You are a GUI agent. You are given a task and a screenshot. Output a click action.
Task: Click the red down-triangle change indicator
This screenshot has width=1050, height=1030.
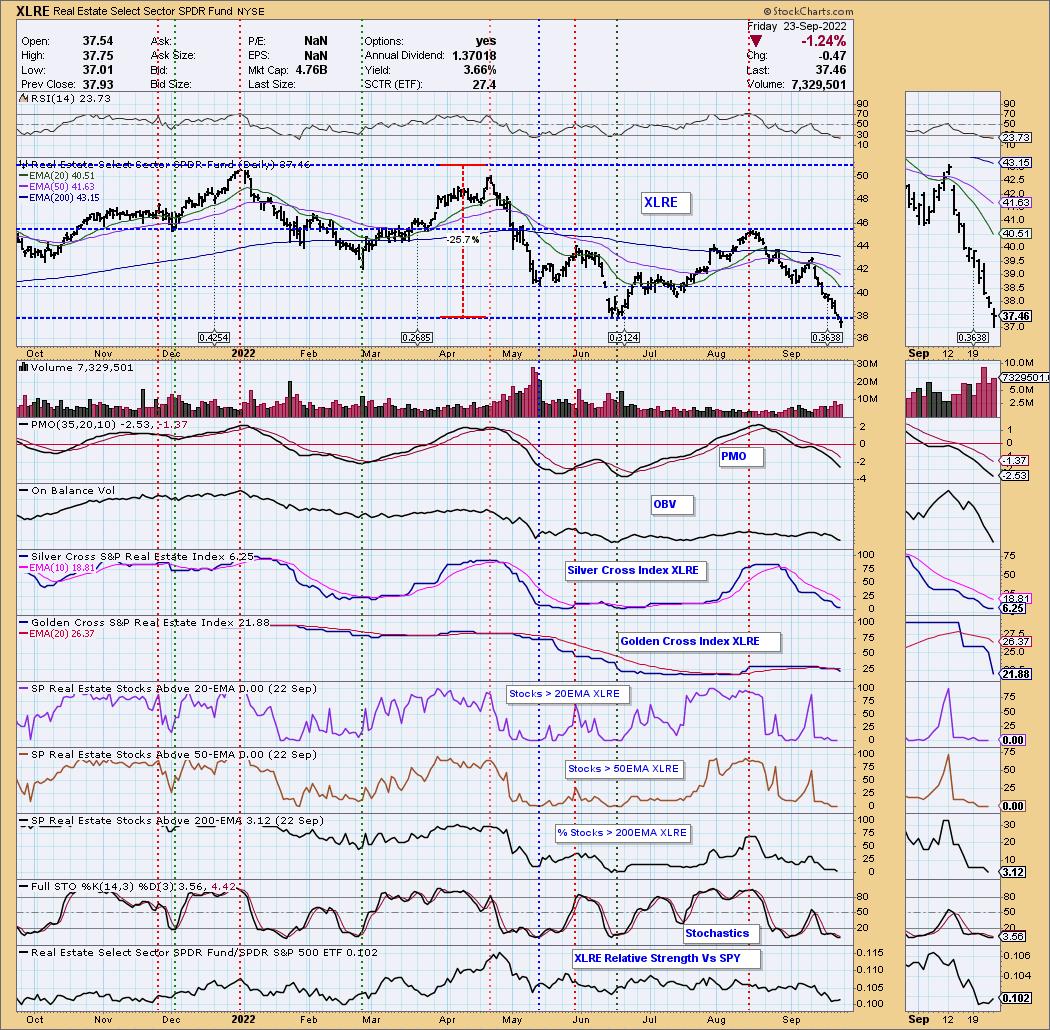[755, 42]
